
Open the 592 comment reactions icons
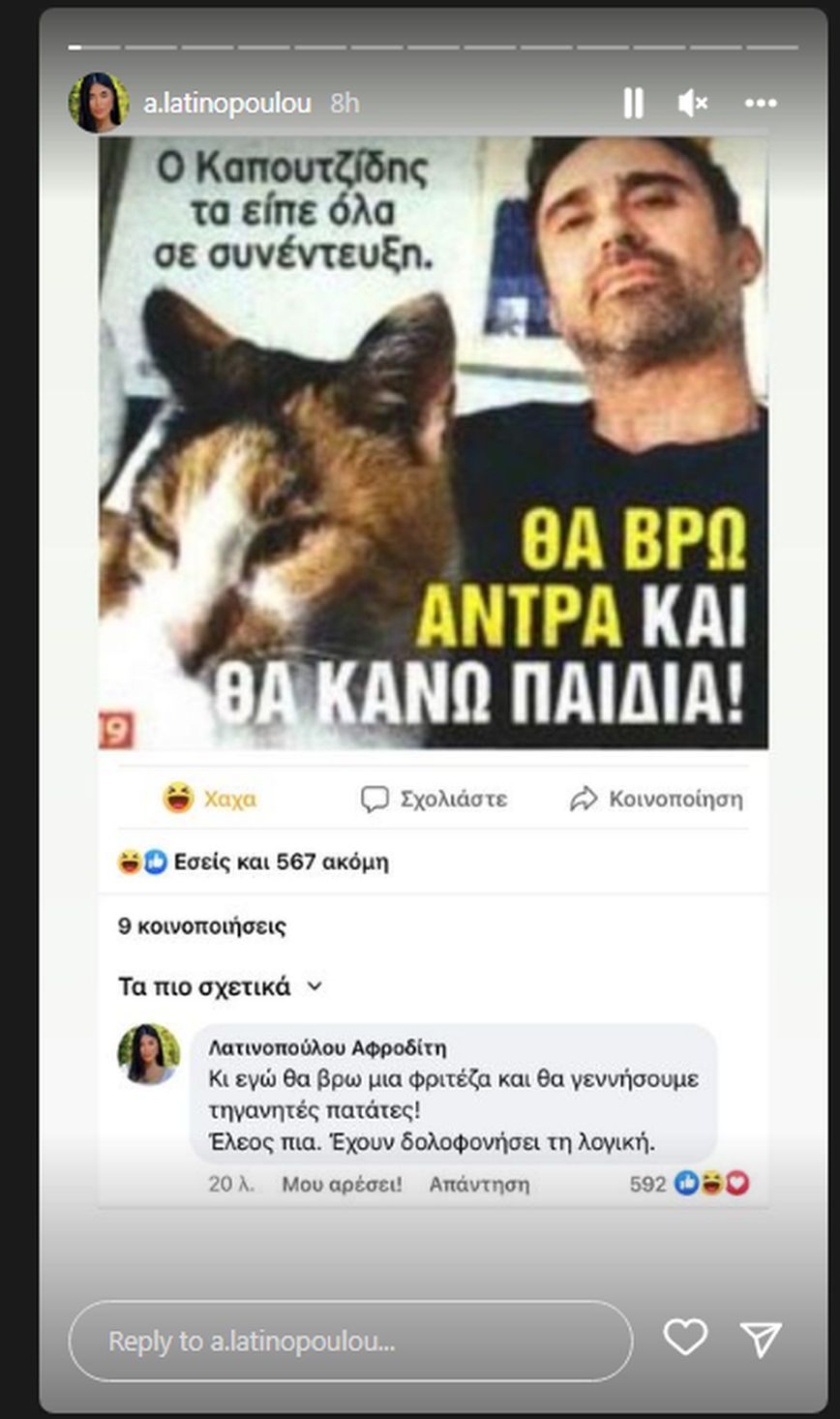click(711, 1183)
